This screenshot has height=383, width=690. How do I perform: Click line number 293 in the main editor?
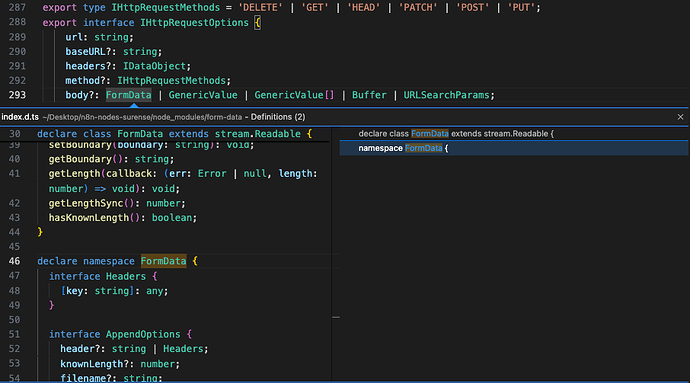pos(17,95)
